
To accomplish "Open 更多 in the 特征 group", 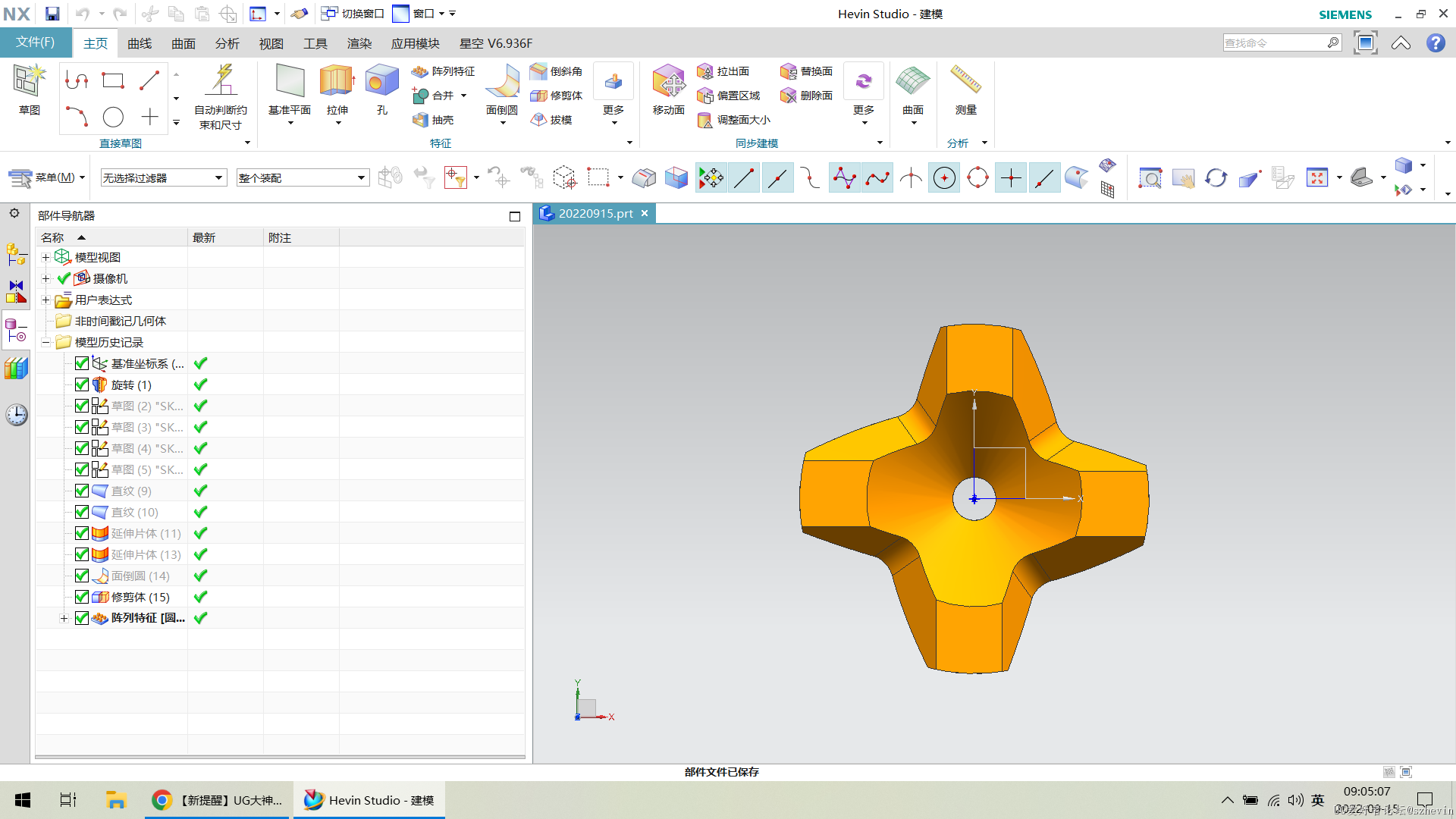I will point(613,93).
